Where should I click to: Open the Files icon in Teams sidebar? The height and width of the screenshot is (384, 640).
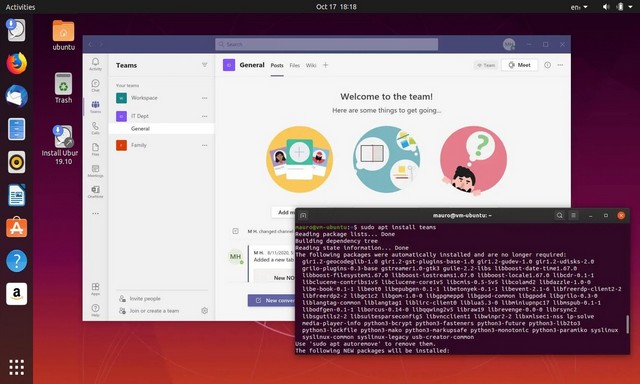point(95,149)
